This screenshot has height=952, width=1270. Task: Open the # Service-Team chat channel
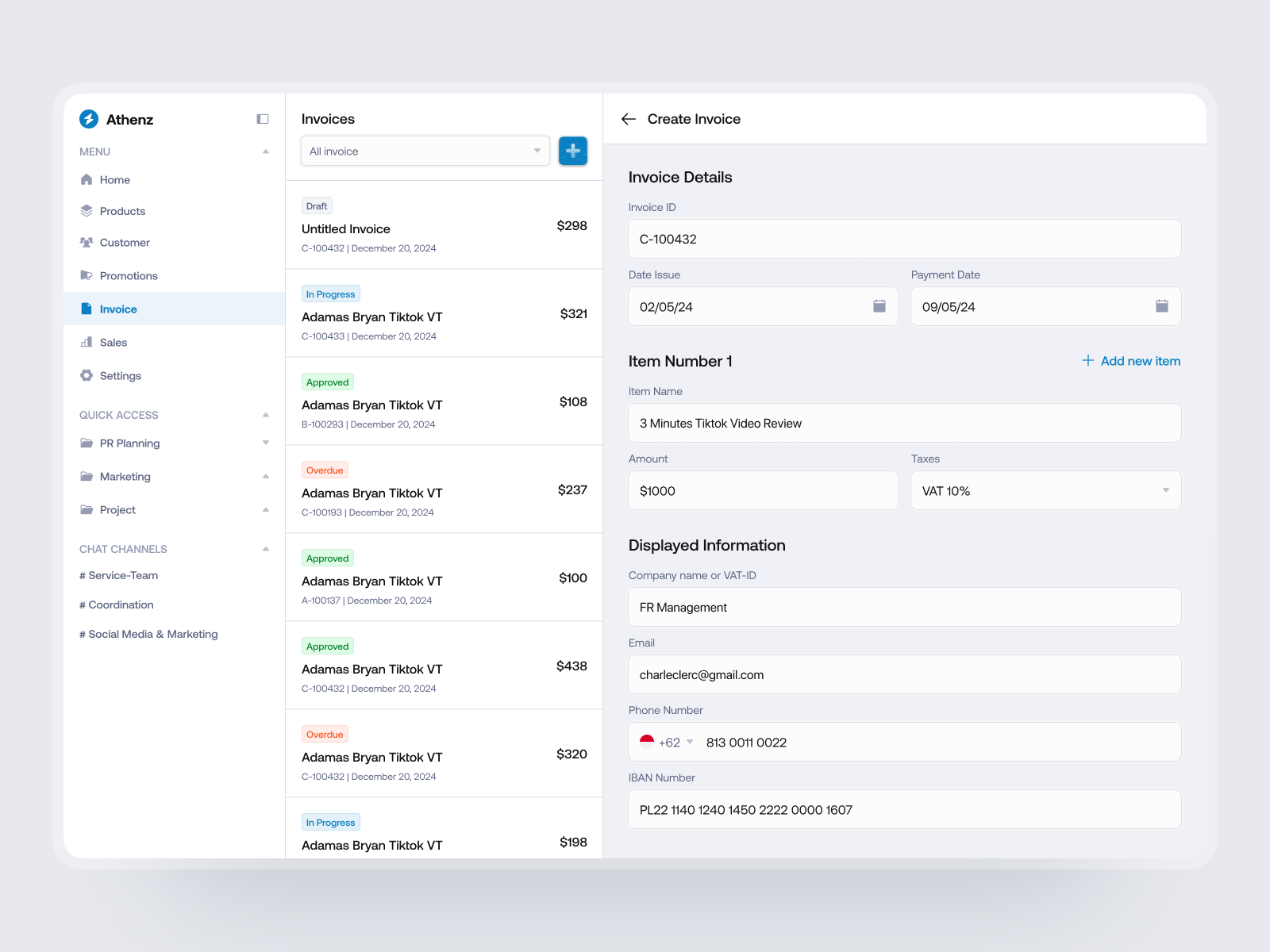117,575
